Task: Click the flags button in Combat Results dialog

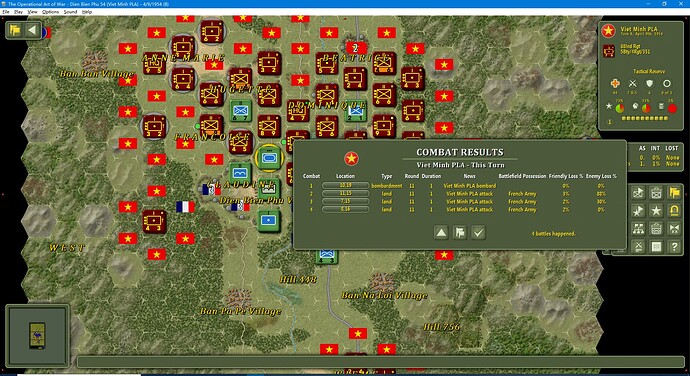Action: pyautogui.click(x=459, y=232)
